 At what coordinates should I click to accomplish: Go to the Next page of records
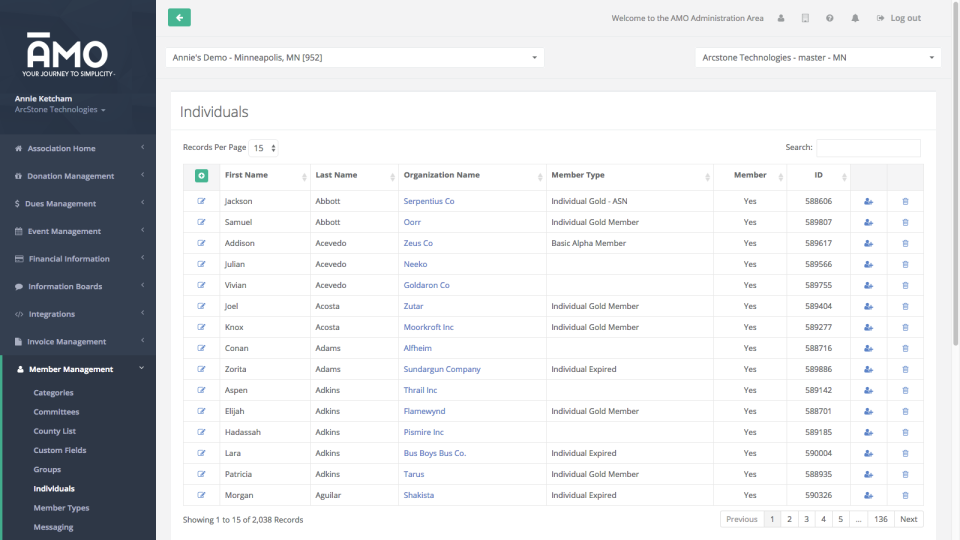(x=908, y=519)
